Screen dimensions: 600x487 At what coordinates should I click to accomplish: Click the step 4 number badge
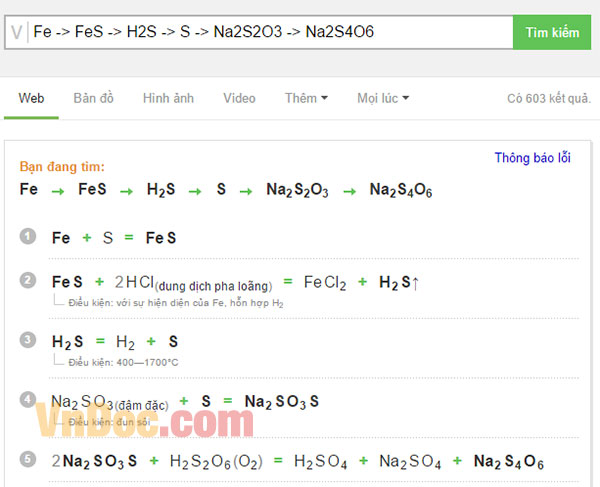[29, 400]
